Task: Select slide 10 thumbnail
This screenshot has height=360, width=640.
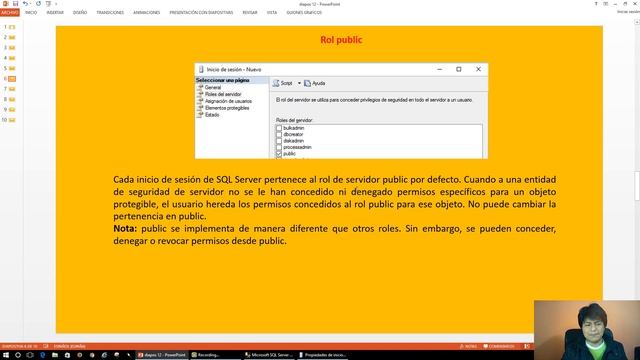Action: coord(12,120)
